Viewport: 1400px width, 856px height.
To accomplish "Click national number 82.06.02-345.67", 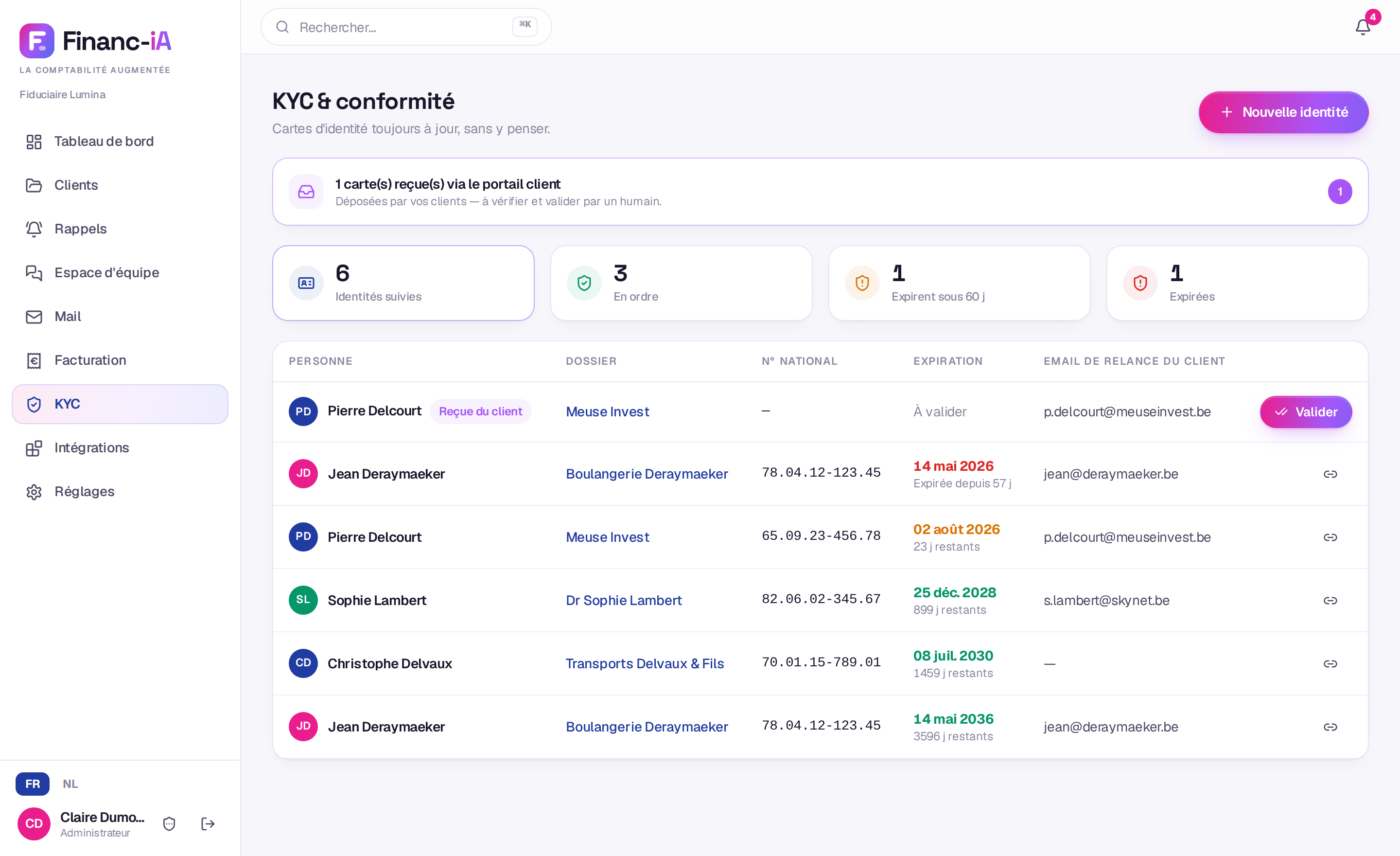I will 821,599.
